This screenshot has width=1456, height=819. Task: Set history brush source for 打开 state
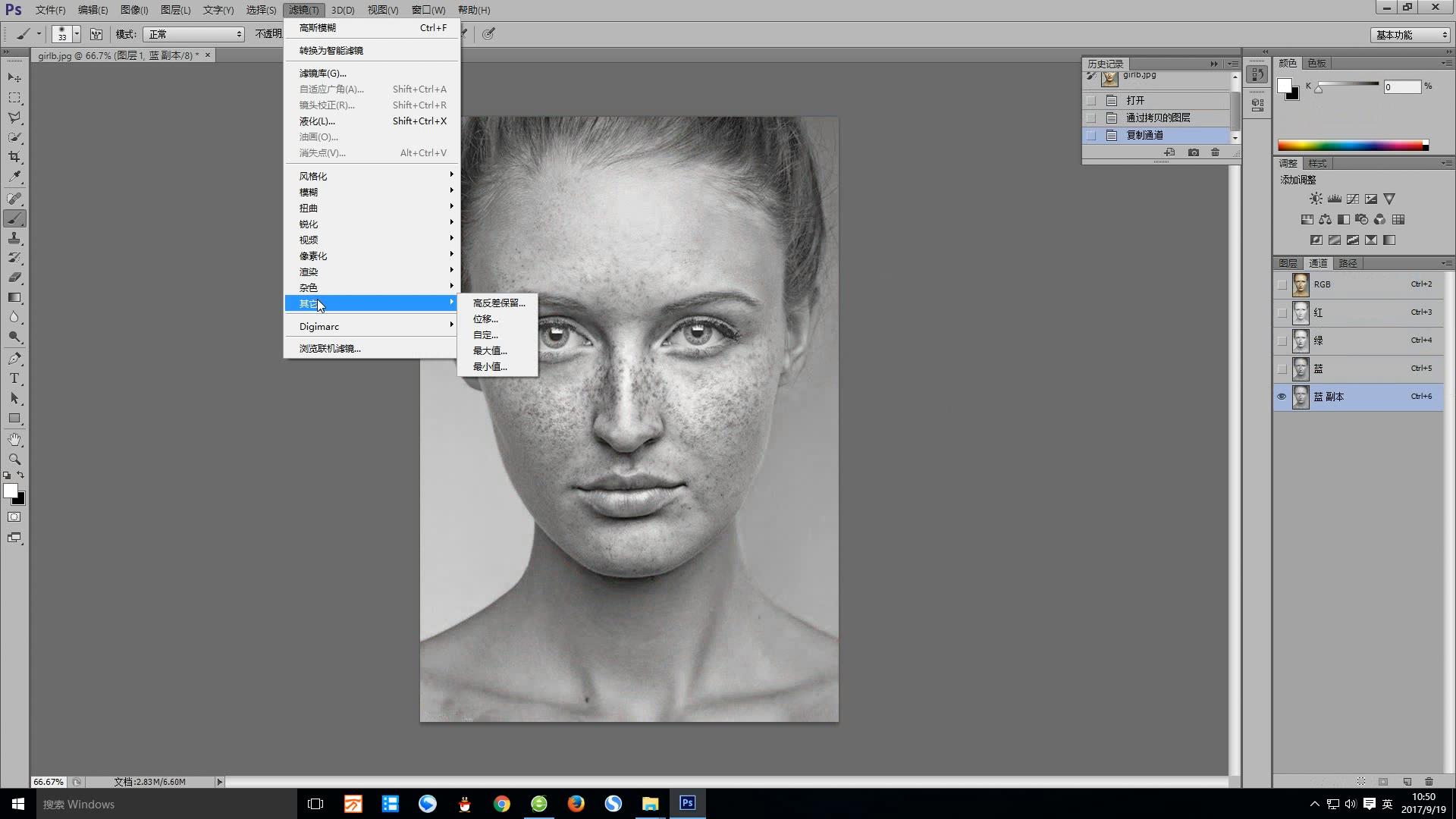tap(1091, 100)
